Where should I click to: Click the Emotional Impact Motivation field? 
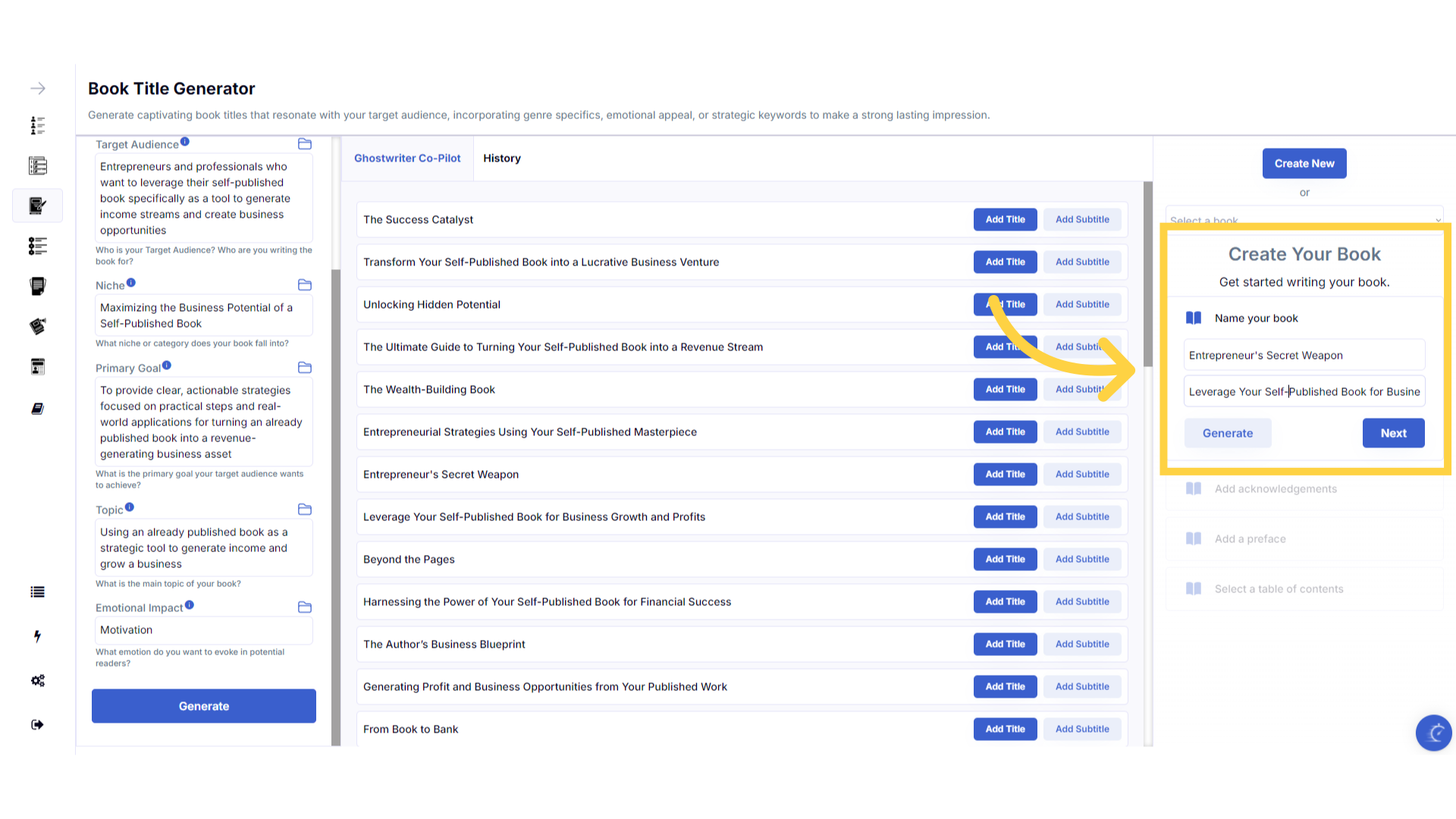203,630
